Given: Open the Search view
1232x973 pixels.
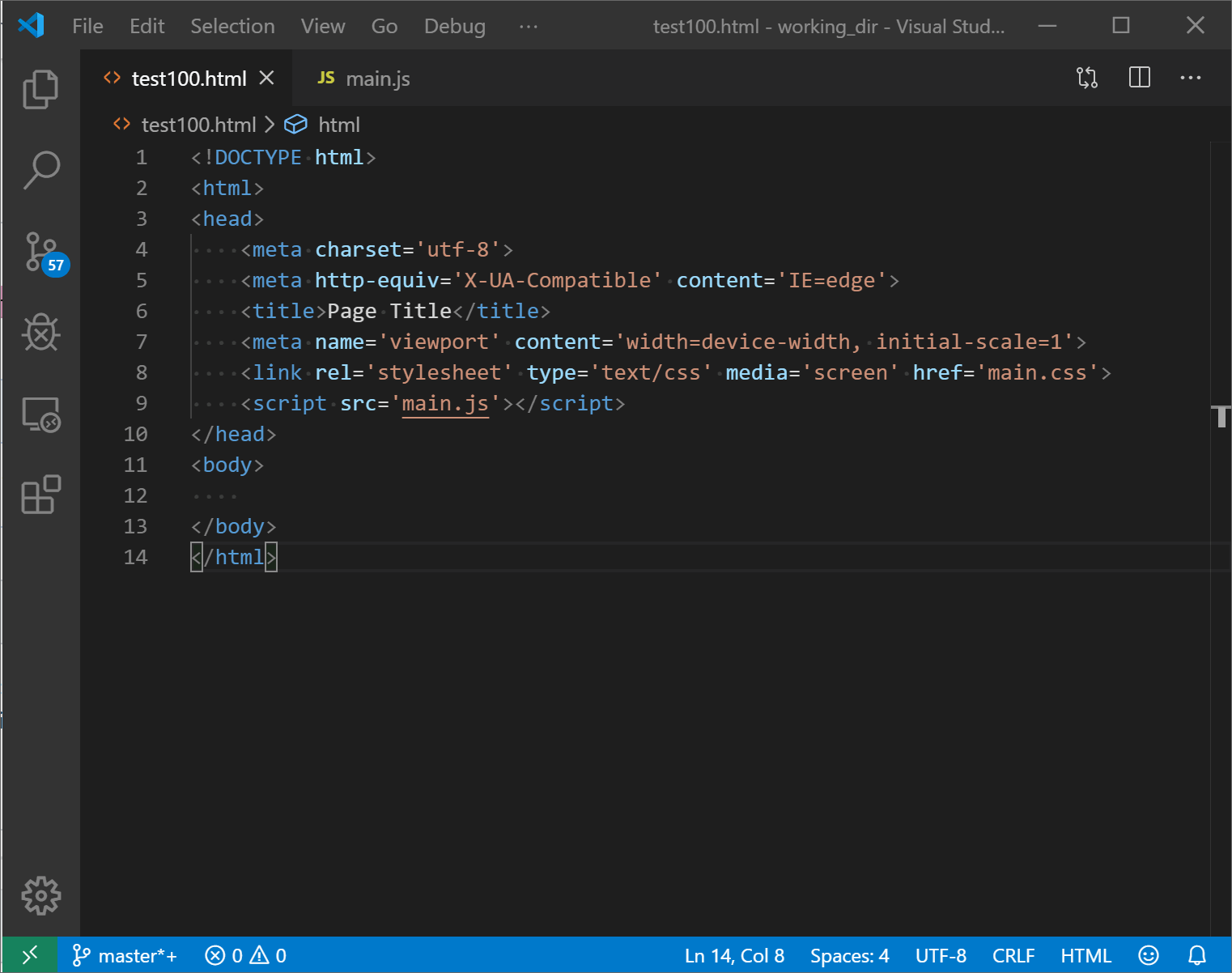Looking at the screenshot, I should pos(40,170).
